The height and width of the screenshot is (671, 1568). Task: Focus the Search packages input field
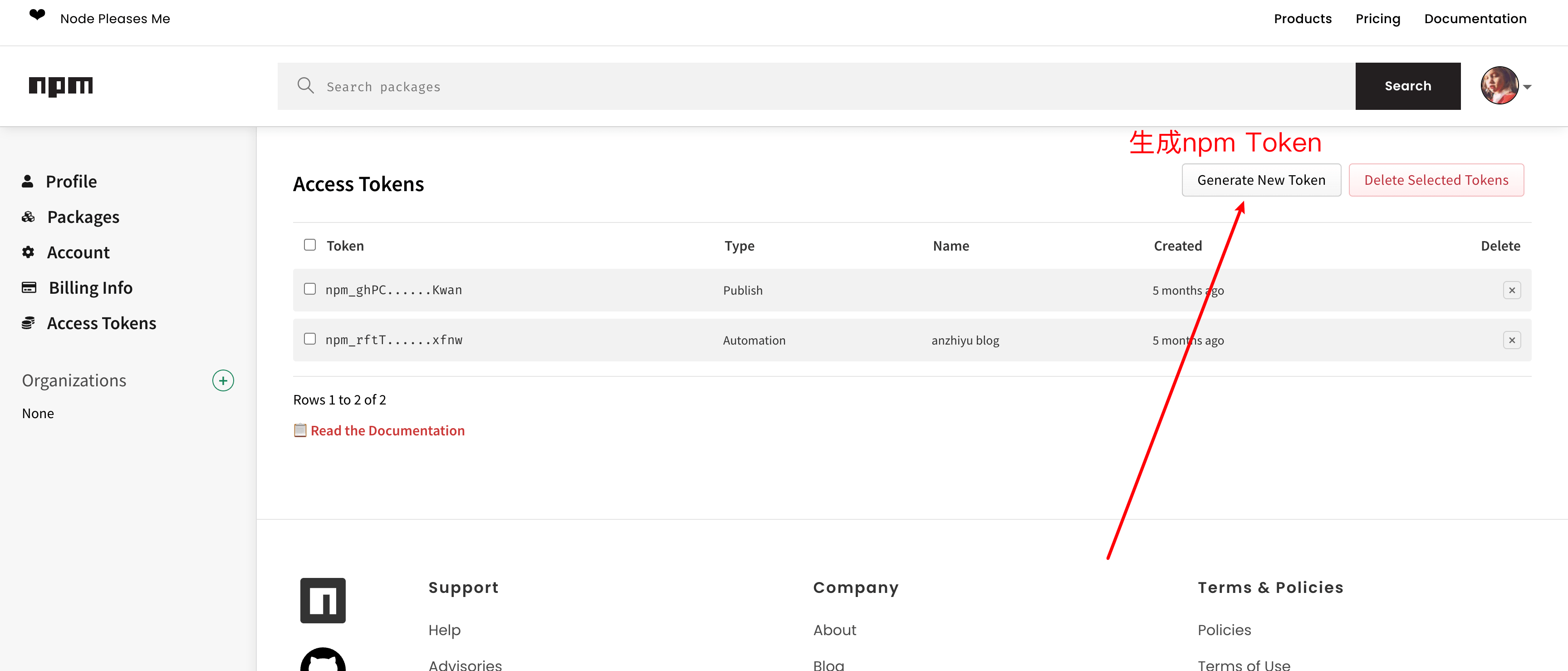816,86
